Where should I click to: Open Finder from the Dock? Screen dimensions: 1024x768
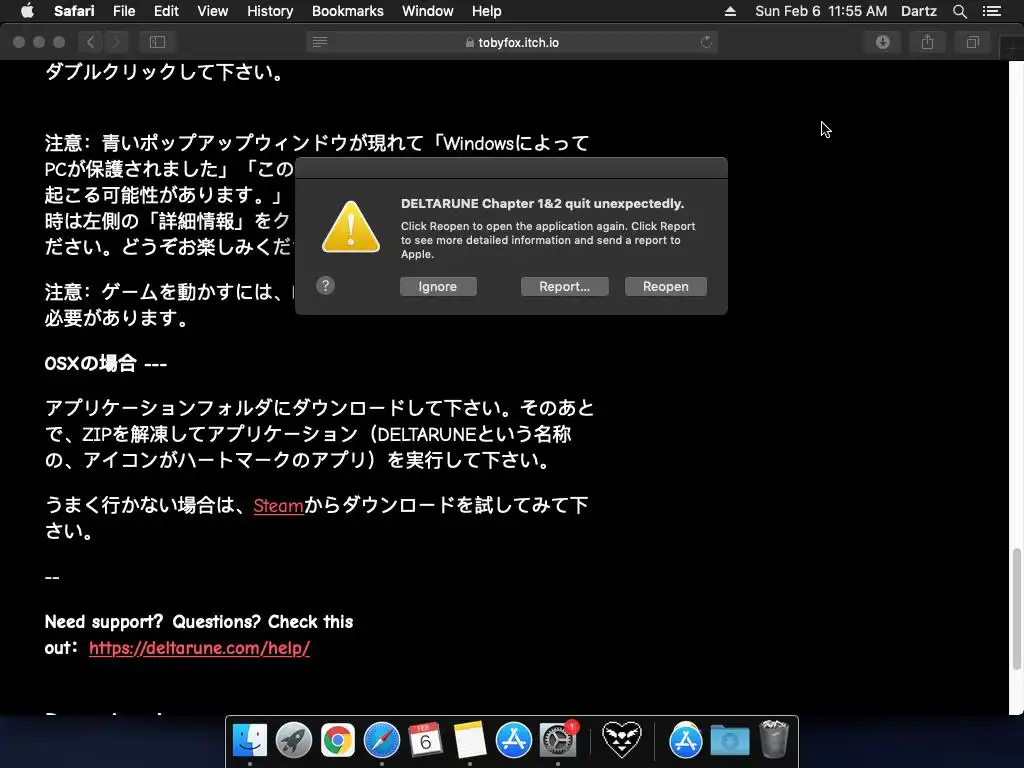pos(249,740)
